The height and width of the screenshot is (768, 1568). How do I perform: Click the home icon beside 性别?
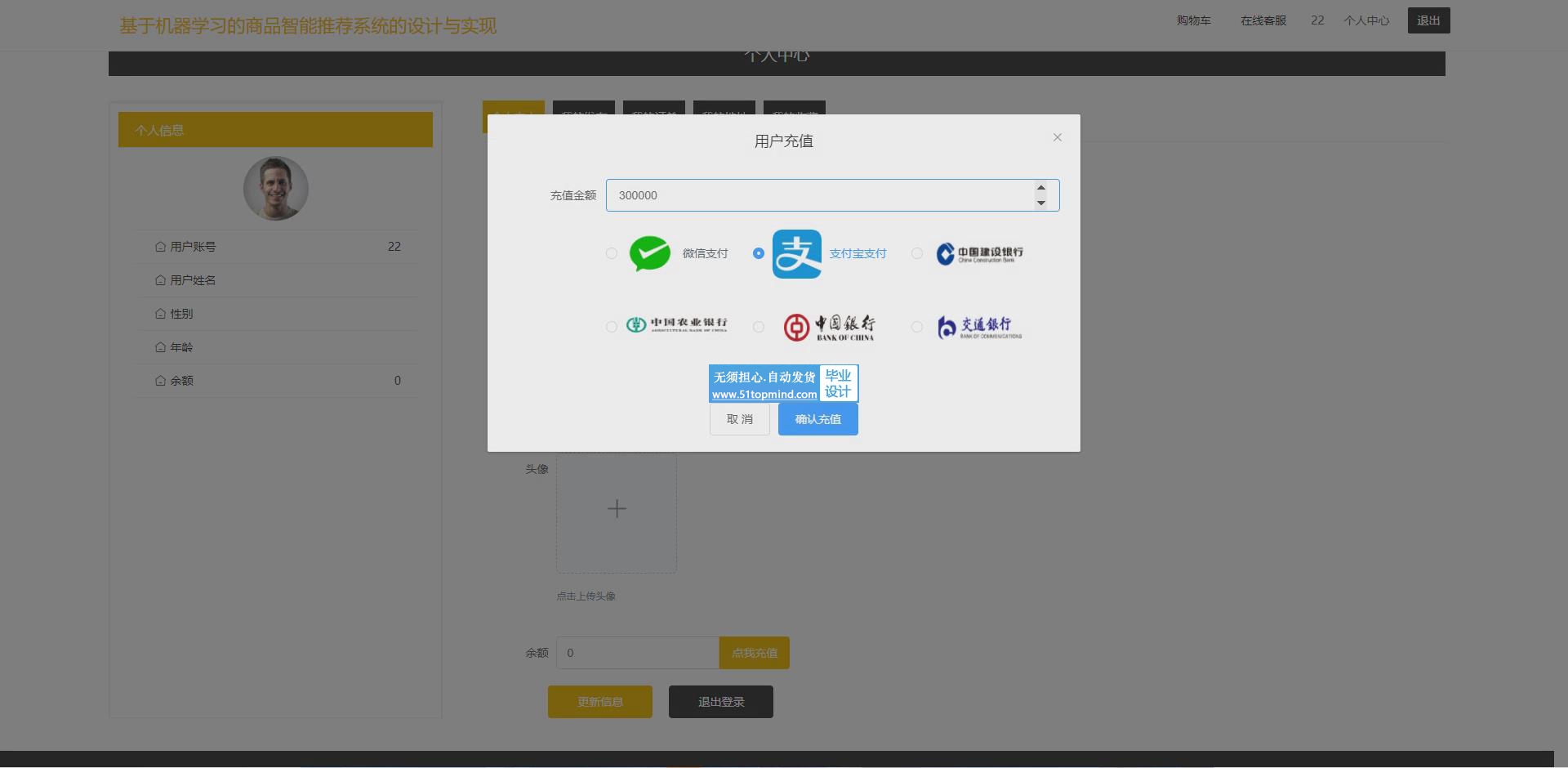click(x=160, y=314)
